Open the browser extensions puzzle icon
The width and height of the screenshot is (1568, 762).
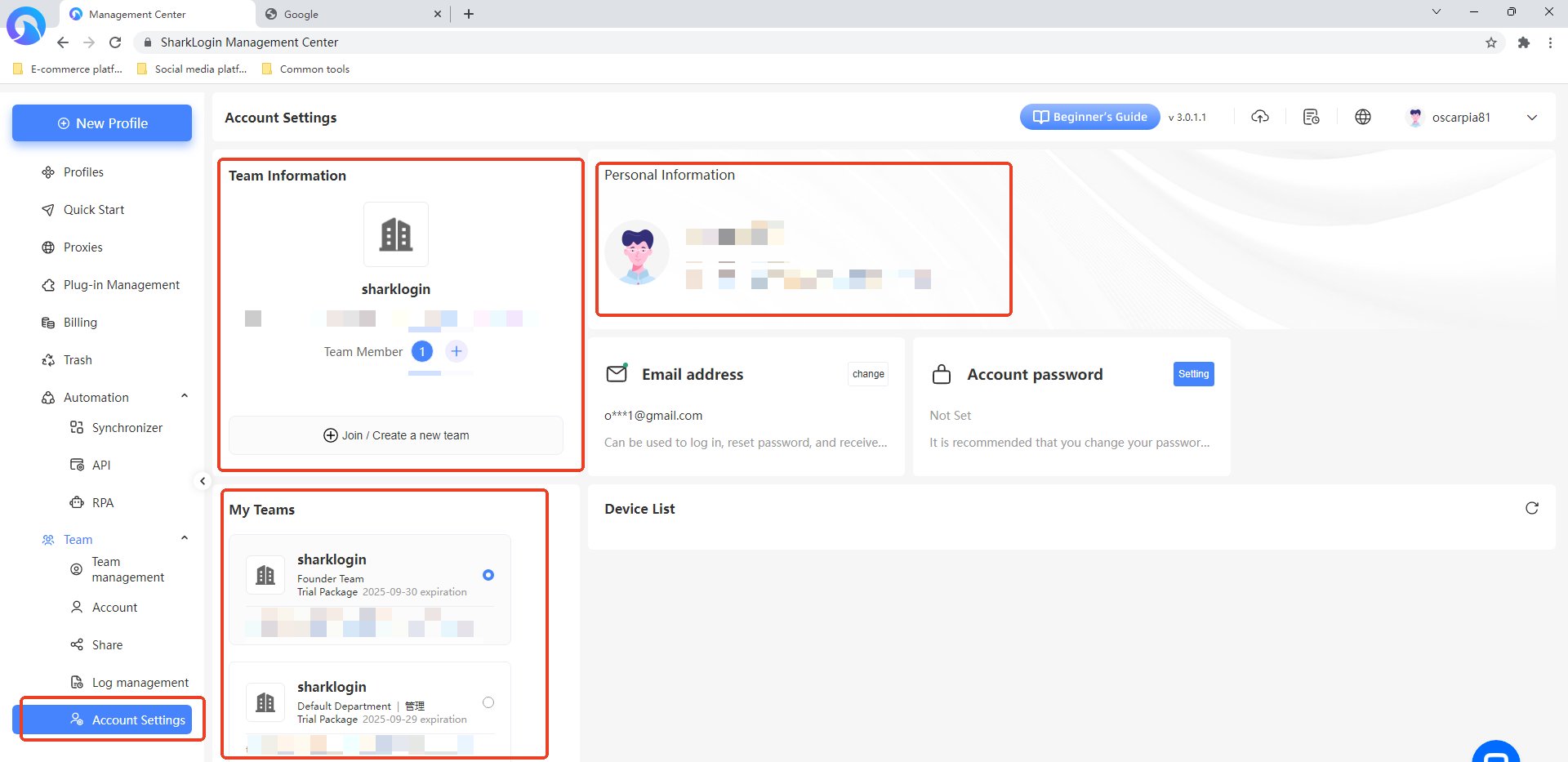(1524, 42)
